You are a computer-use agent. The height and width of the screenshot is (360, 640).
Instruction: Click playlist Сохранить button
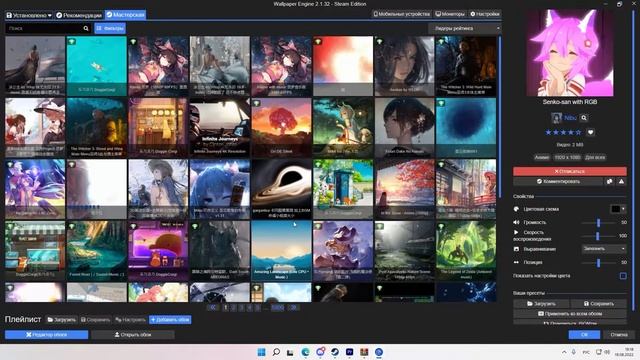(x=95, y=320)
